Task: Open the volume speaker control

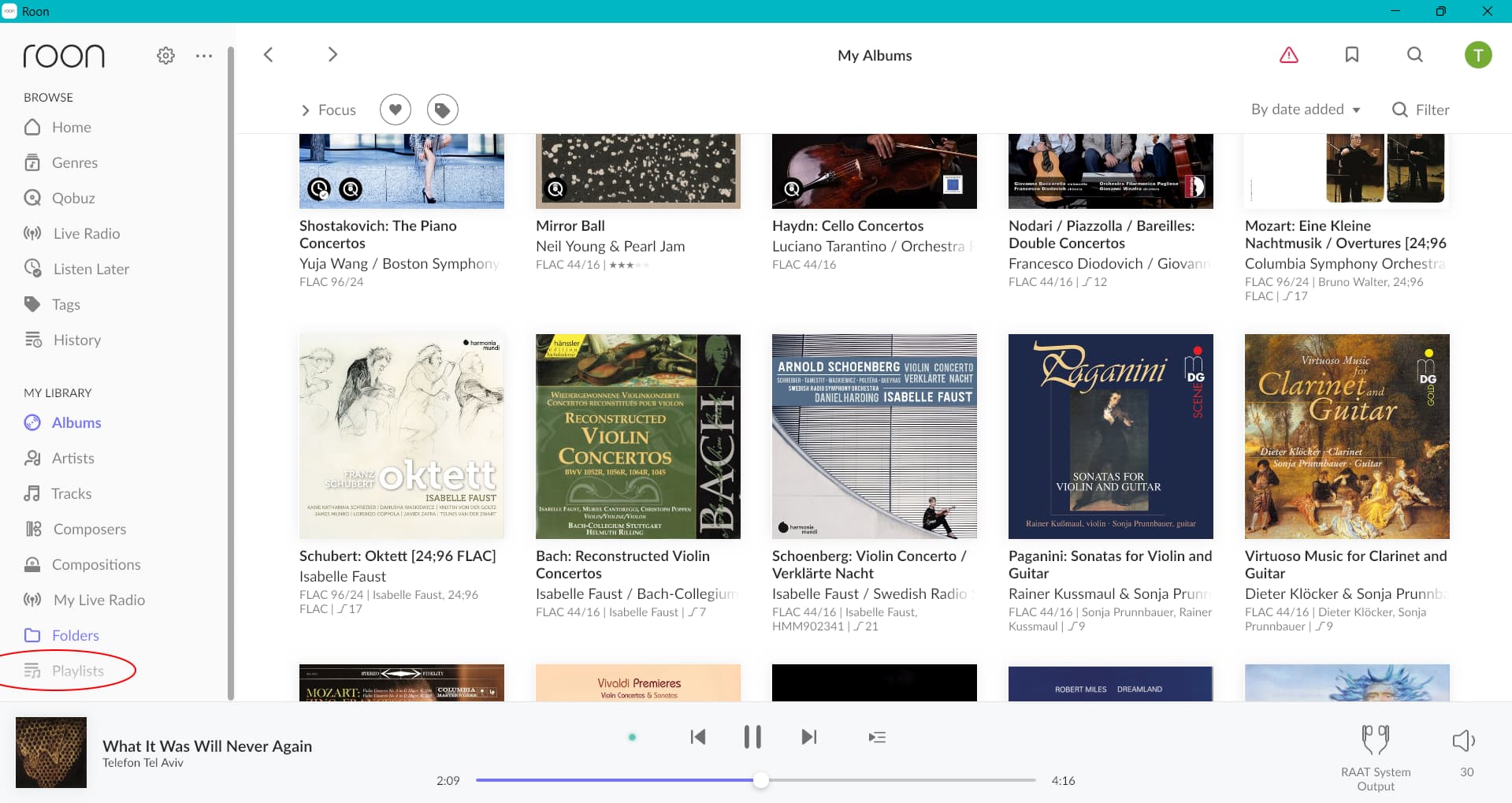Action: 1464,740
